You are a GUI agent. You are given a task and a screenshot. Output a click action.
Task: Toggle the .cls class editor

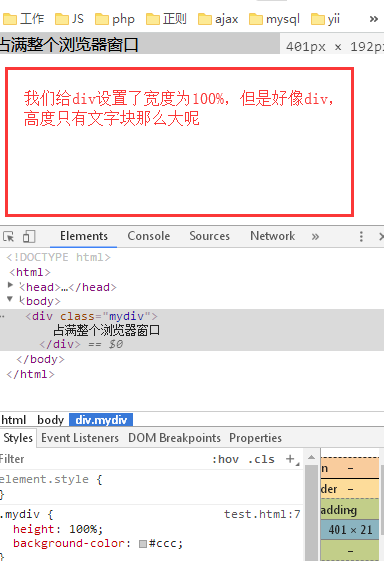[x=262, y=459]
